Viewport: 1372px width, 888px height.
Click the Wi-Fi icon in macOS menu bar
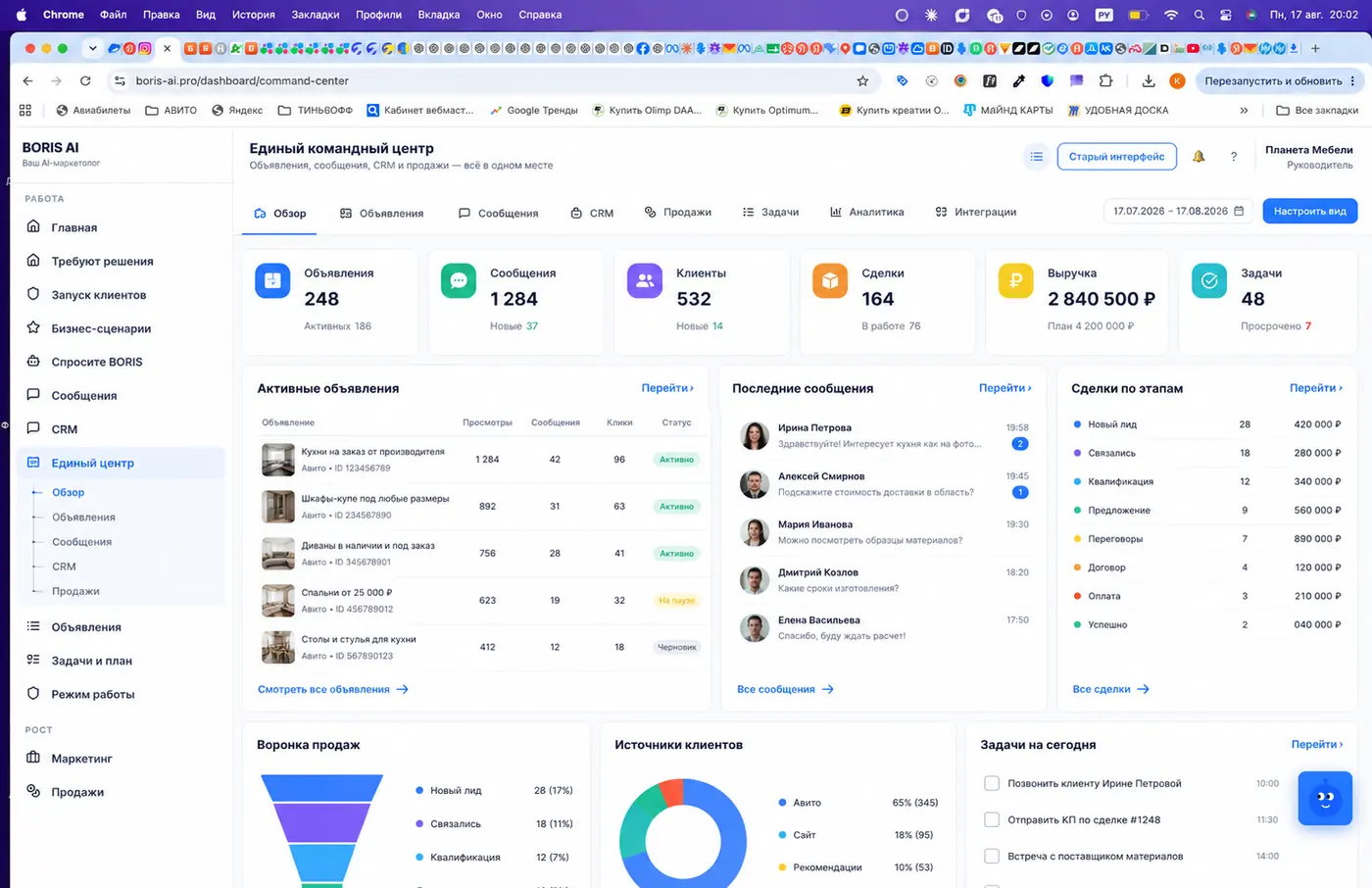[x=1170, y=15]
